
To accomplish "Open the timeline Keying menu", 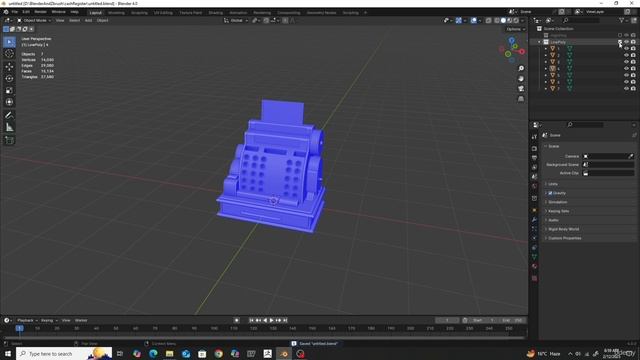I will tap(49, 320).
